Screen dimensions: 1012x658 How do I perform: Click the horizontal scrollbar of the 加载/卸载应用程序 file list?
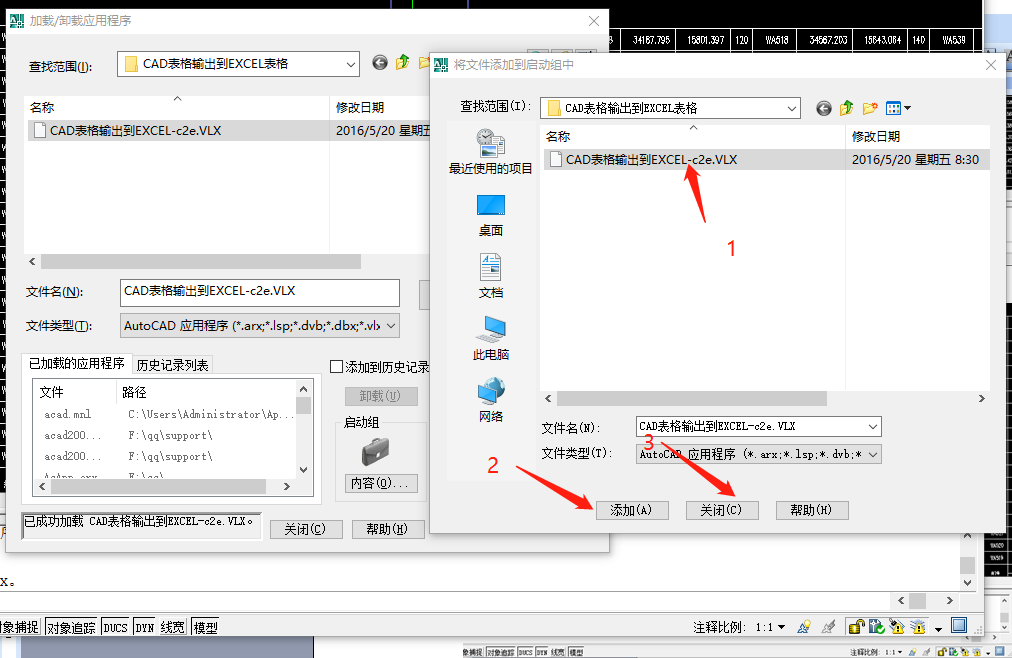[x=201, y=261]
